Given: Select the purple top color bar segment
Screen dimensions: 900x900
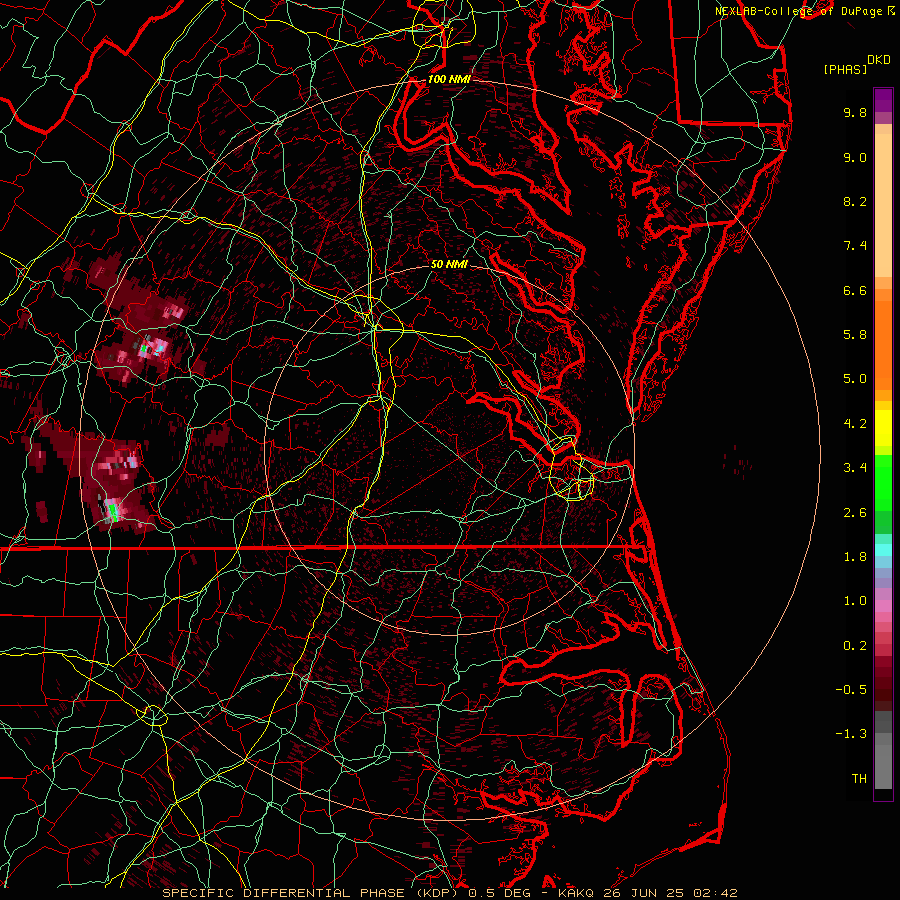Looking at the screenshot, I should click(x=883, y=100).
